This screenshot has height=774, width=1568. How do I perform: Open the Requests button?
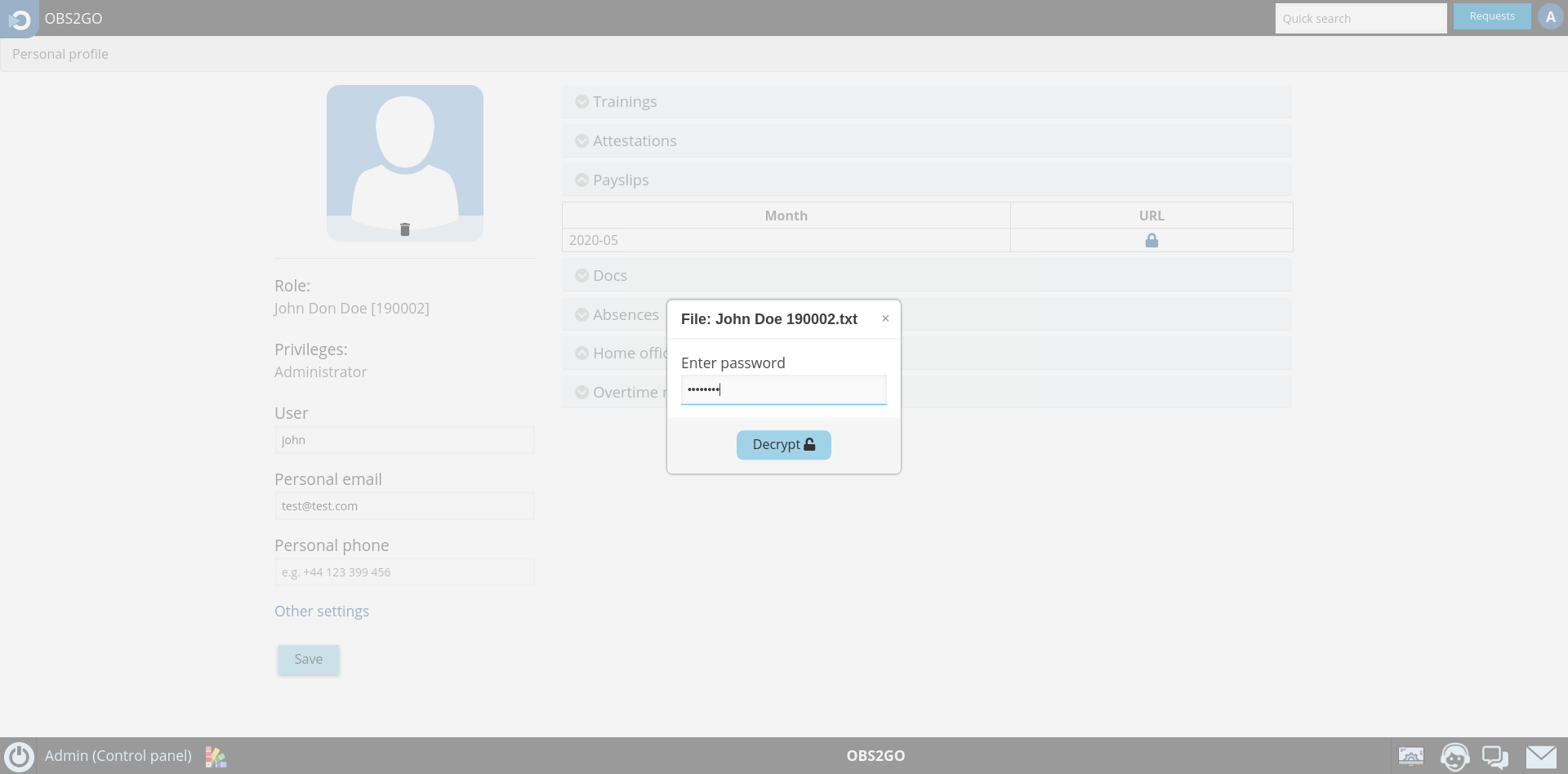point(1492,16)
